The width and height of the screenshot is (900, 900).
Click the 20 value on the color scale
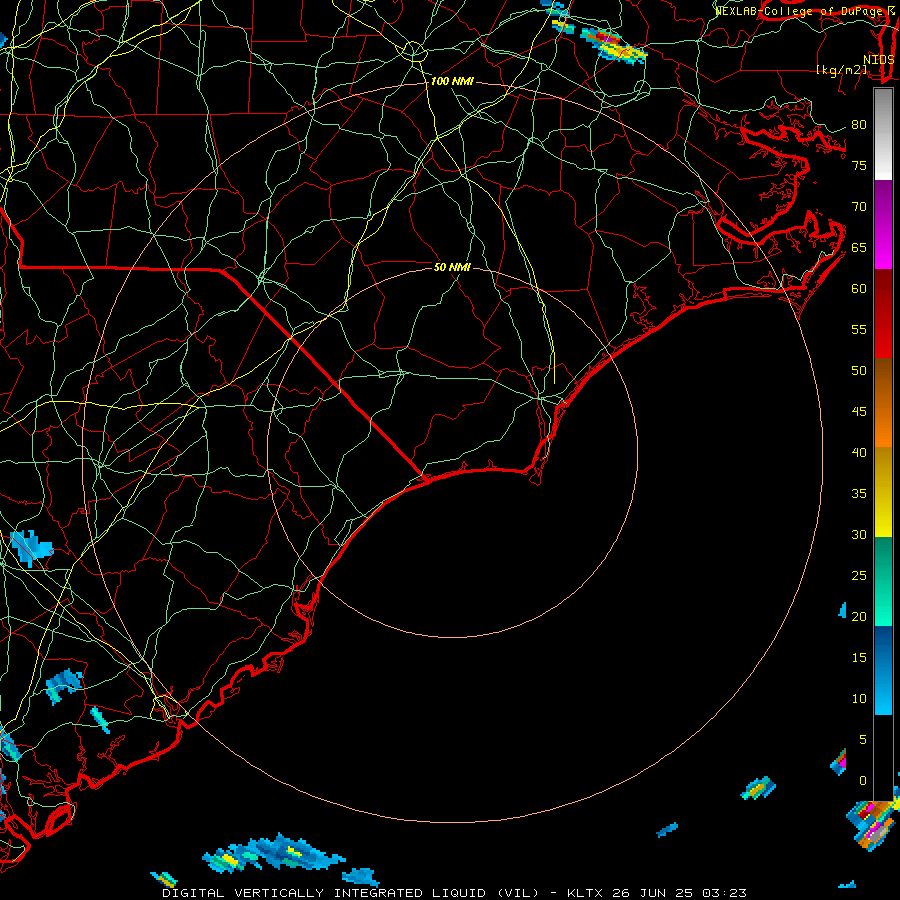(859, 616)
